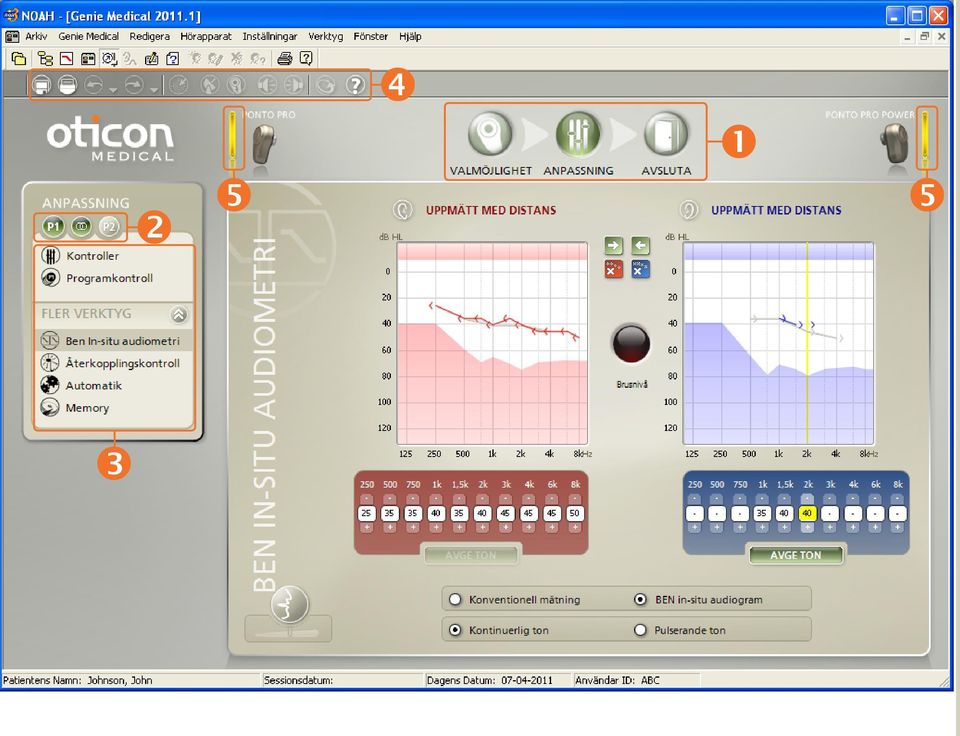Screen dimensions: 960x736
Task: Click the Brusnivå noise level indicator
Action: (x=631, y=343)
